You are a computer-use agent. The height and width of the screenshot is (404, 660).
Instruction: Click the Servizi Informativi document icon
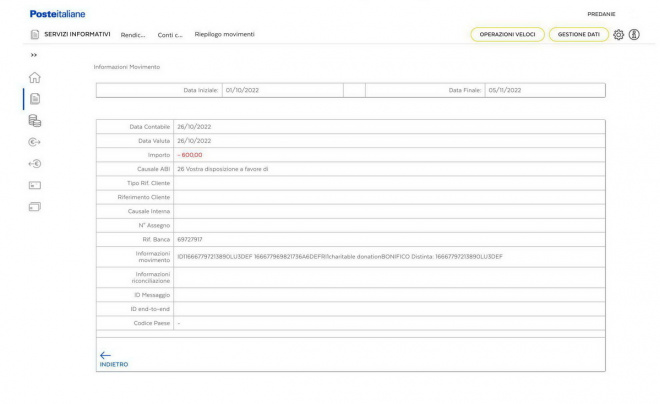pyautogui.click(x=34, y=35)
